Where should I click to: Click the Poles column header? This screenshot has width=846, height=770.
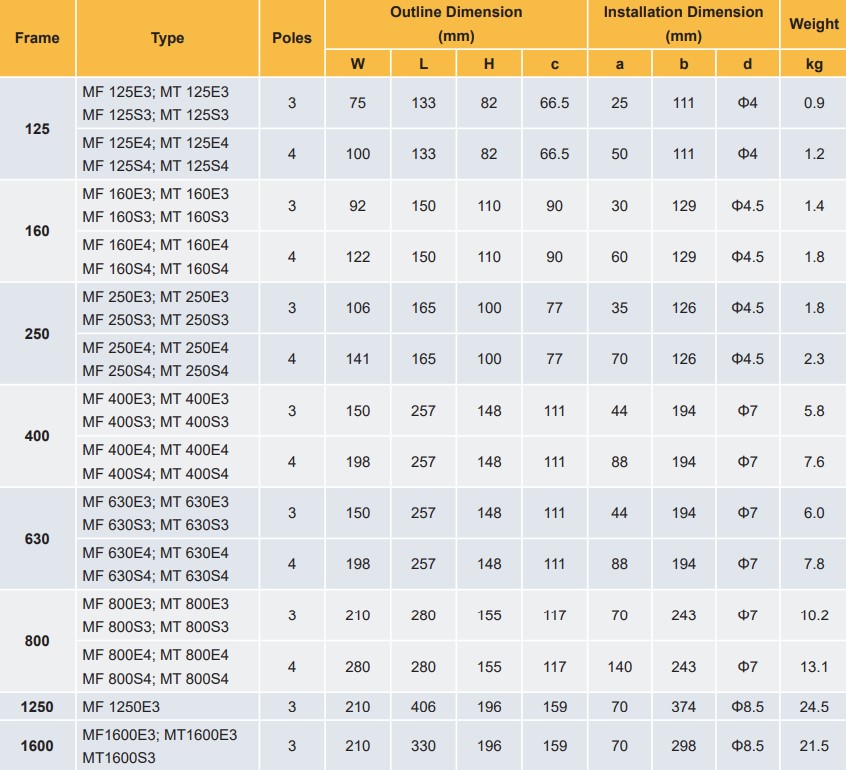coord(292,38)
